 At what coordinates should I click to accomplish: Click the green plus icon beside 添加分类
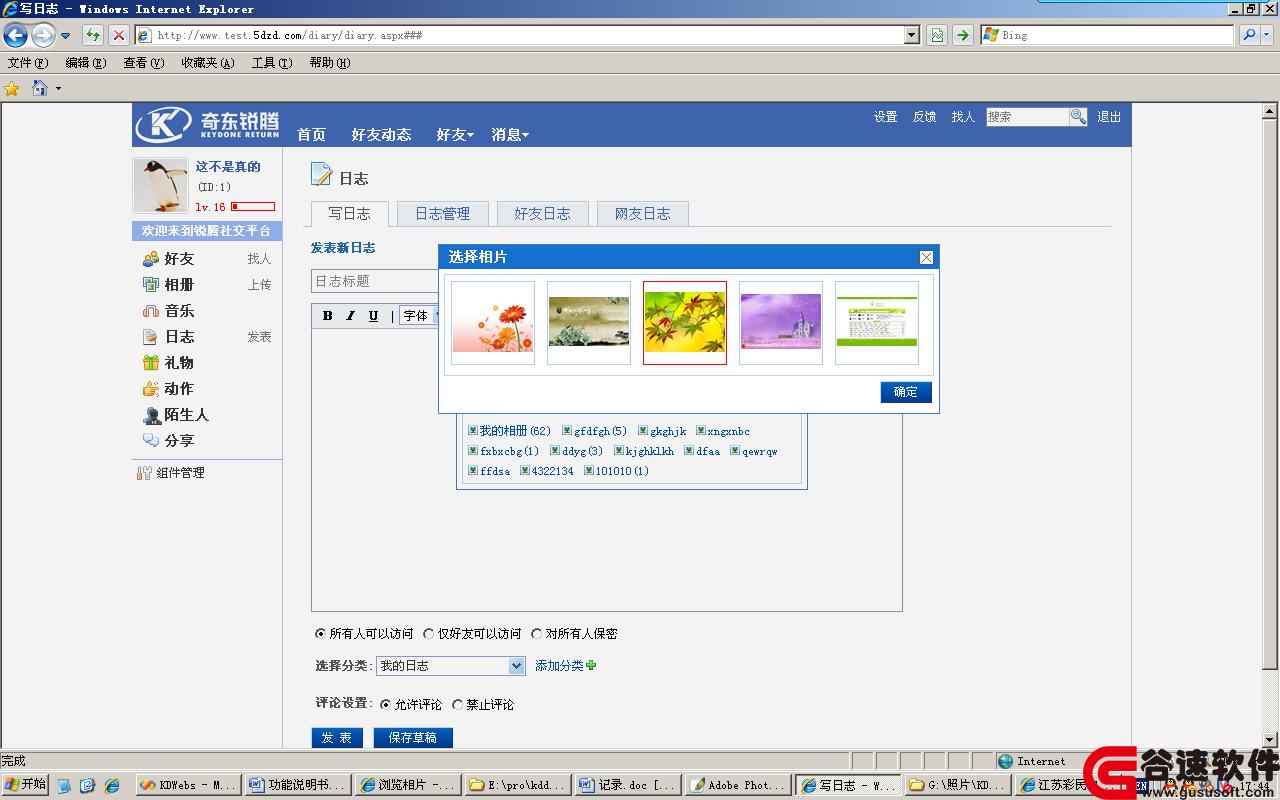click(591, 665)
